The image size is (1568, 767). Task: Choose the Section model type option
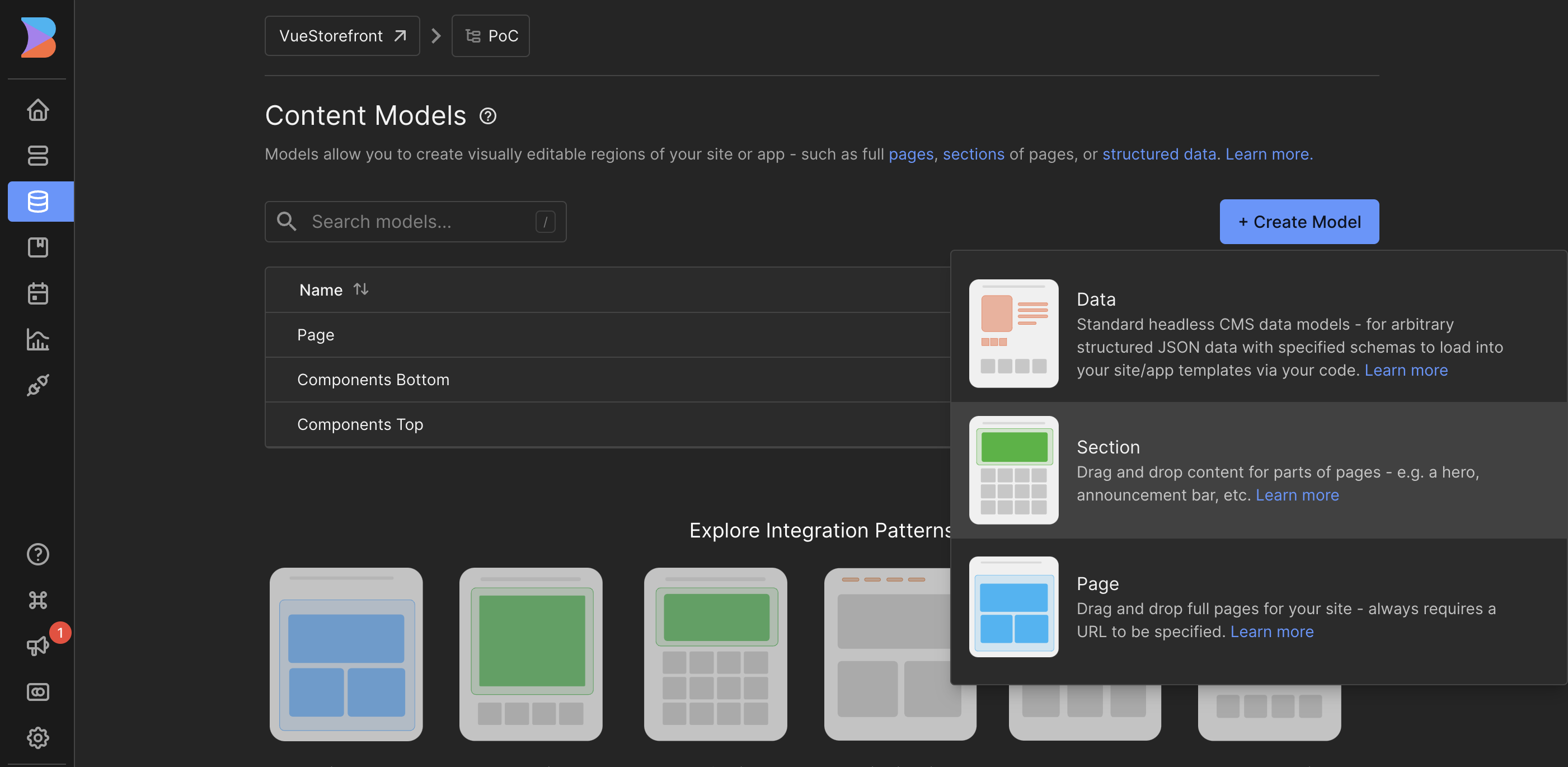coord(1259,470)
